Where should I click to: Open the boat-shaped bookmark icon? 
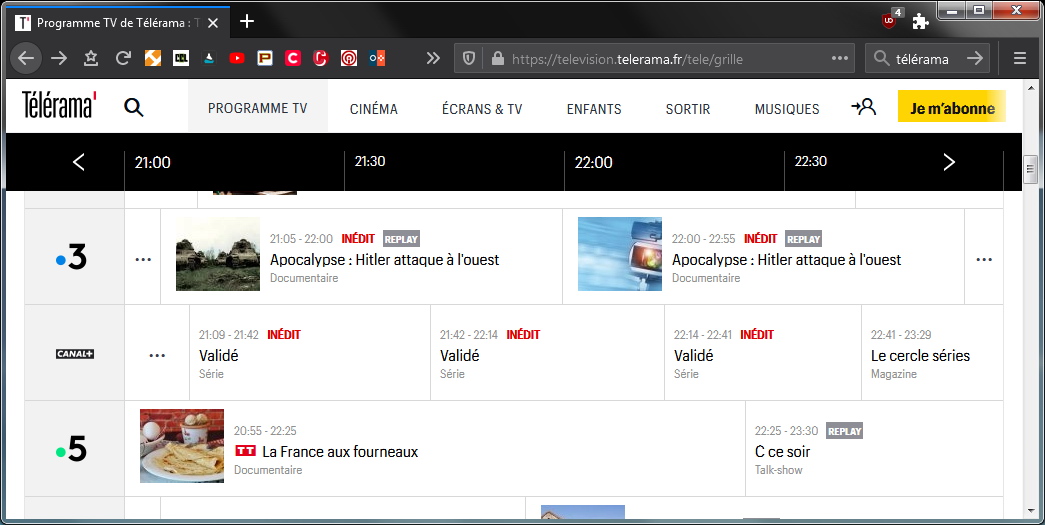coord(209,58)
